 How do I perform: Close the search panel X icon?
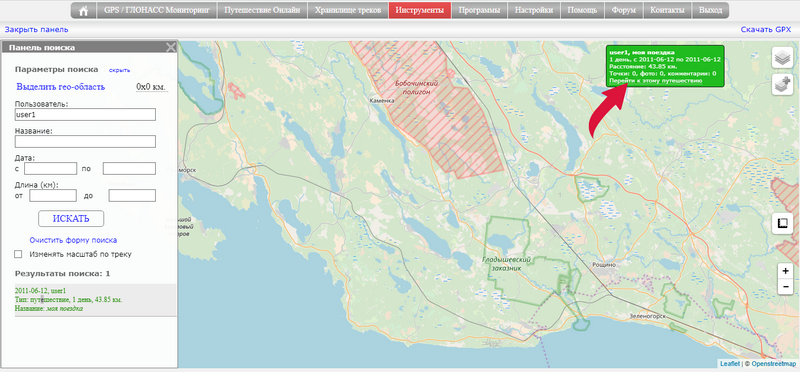(171, 47)
